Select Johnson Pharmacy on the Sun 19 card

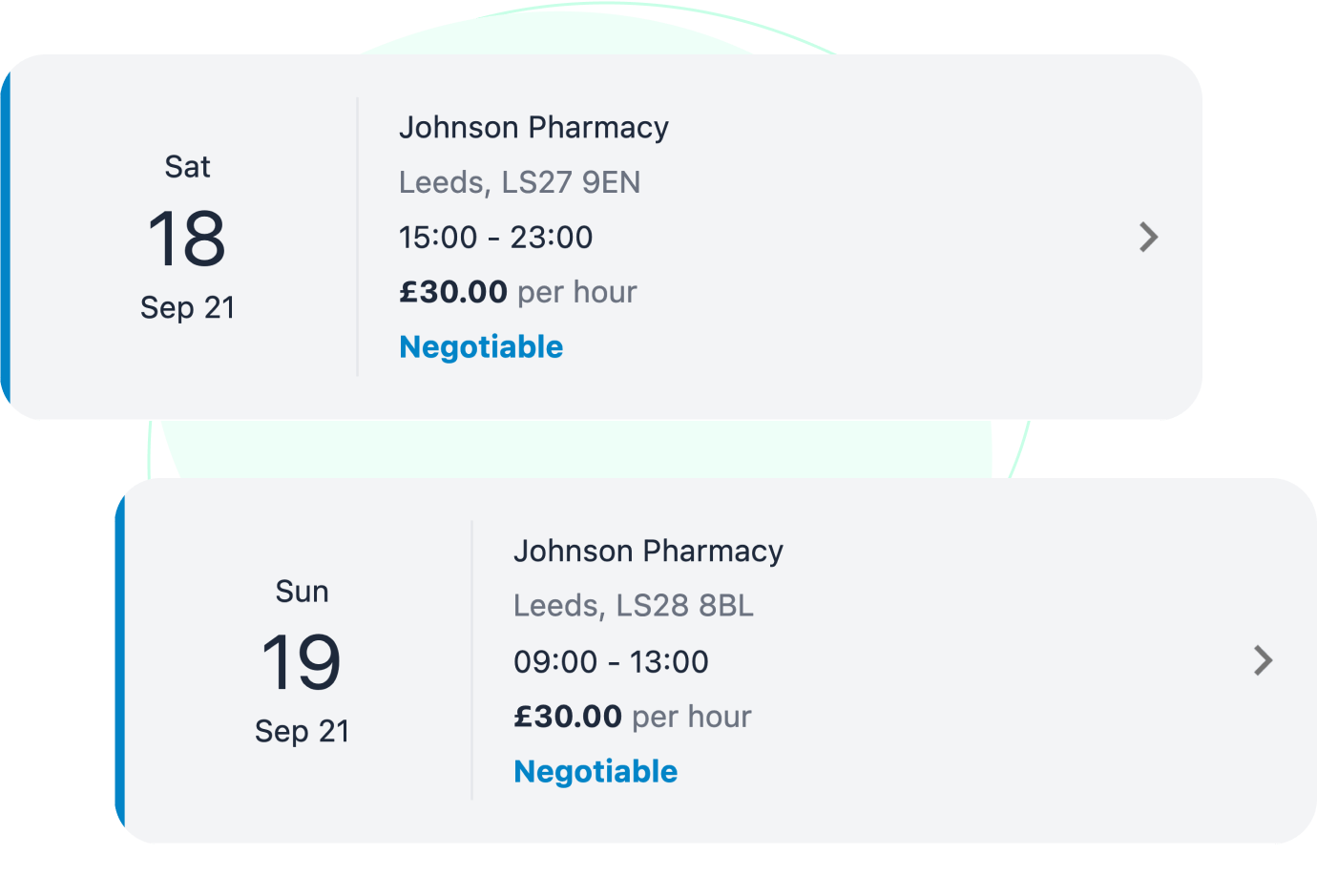pyautogui.click(x=648, y=551)
